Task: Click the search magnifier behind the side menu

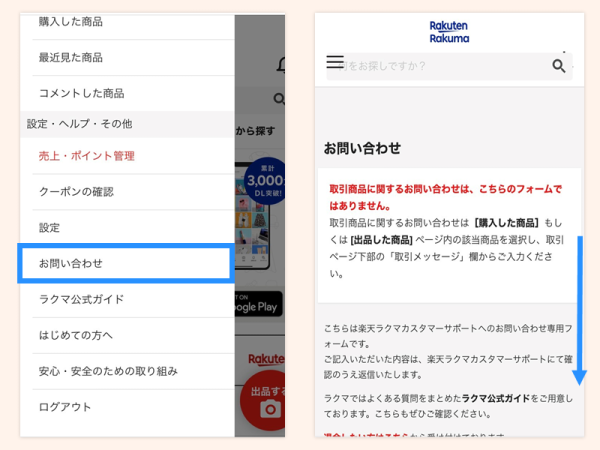Action: 280,99
